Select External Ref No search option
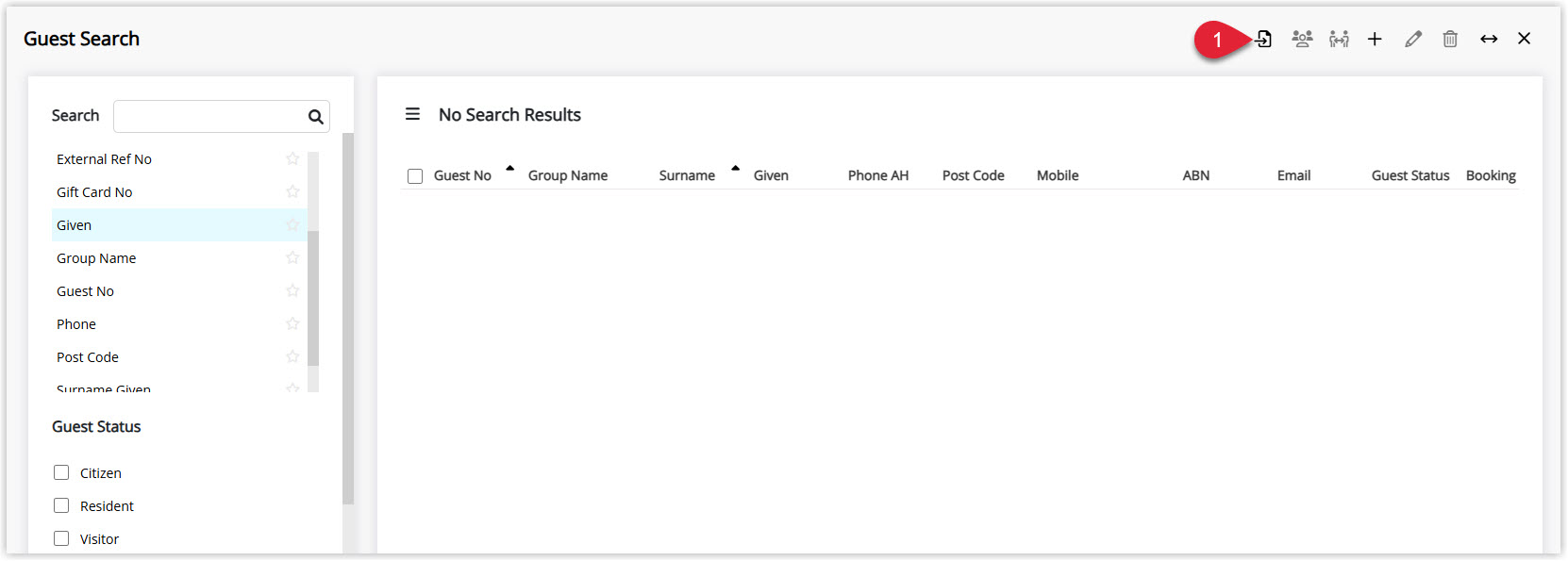The width and height of the screenshot is (1568, 561). point(179,159)
